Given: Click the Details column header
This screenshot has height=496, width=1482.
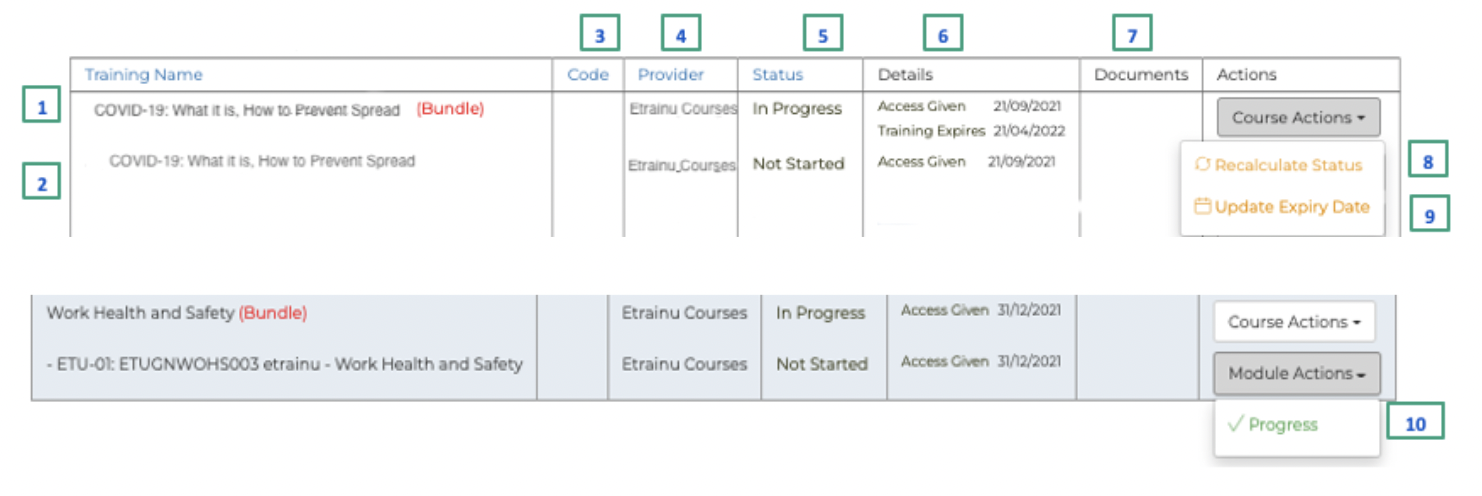Looking at the screenshot, I should (x=905, y=75).
